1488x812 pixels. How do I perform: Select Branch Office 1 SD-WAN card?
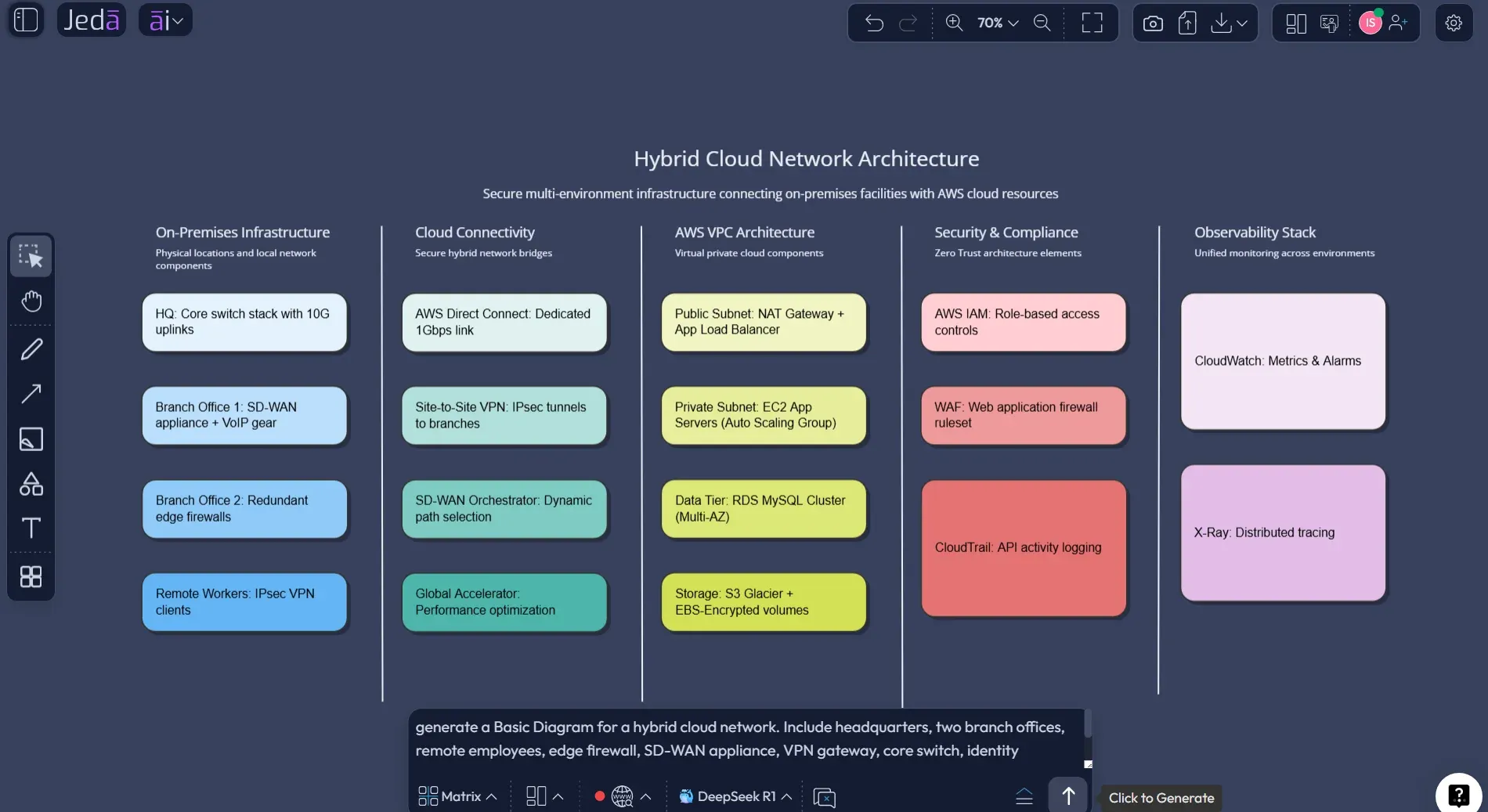[244, 415]
